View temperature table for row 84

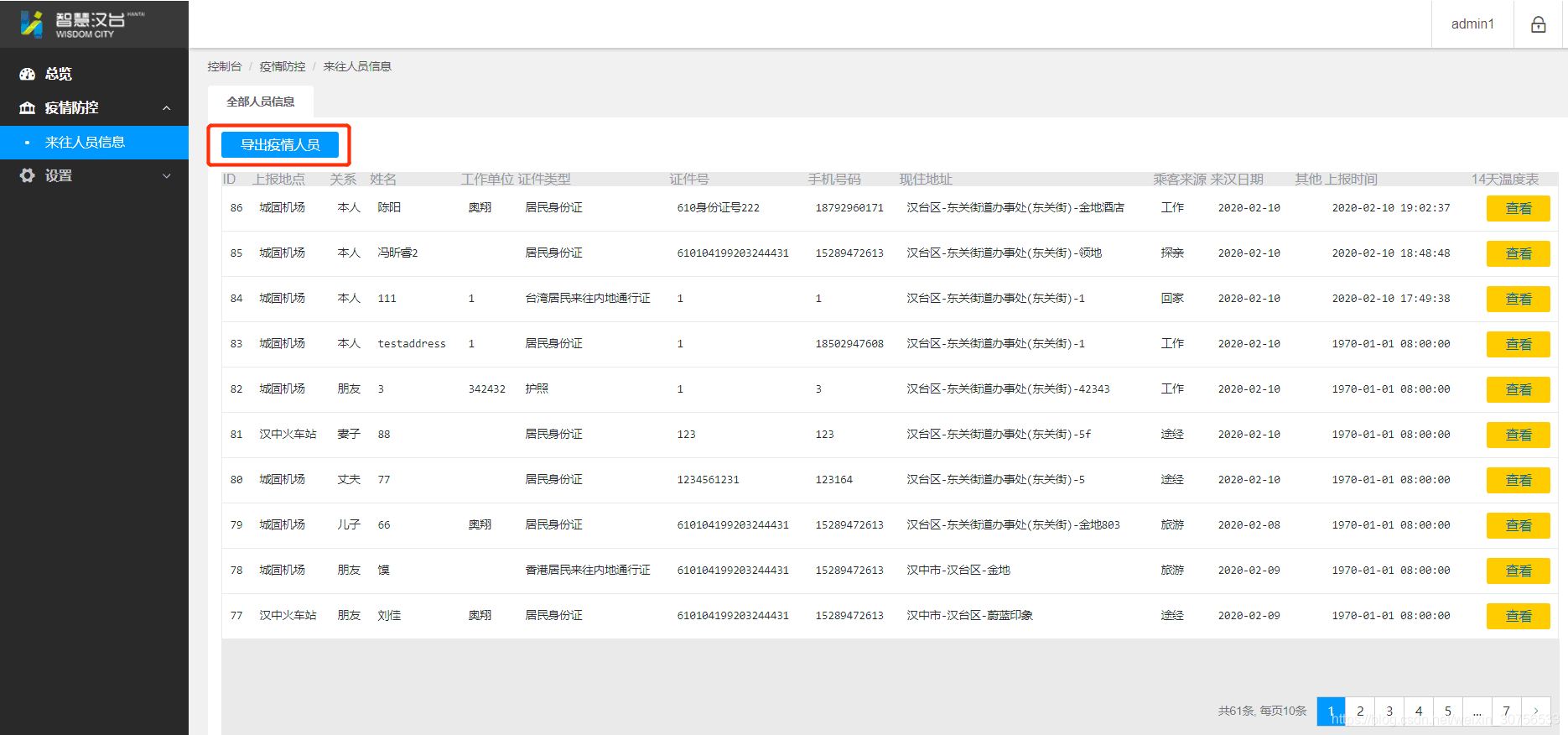1519,300
